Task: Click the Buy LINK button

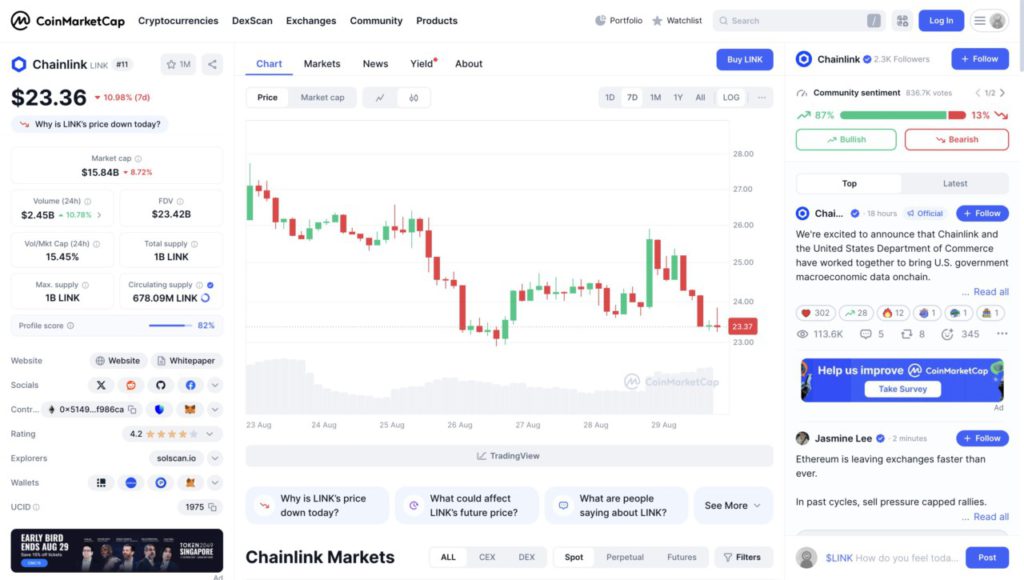Action: pyautogui.click(x=744, y=60)
